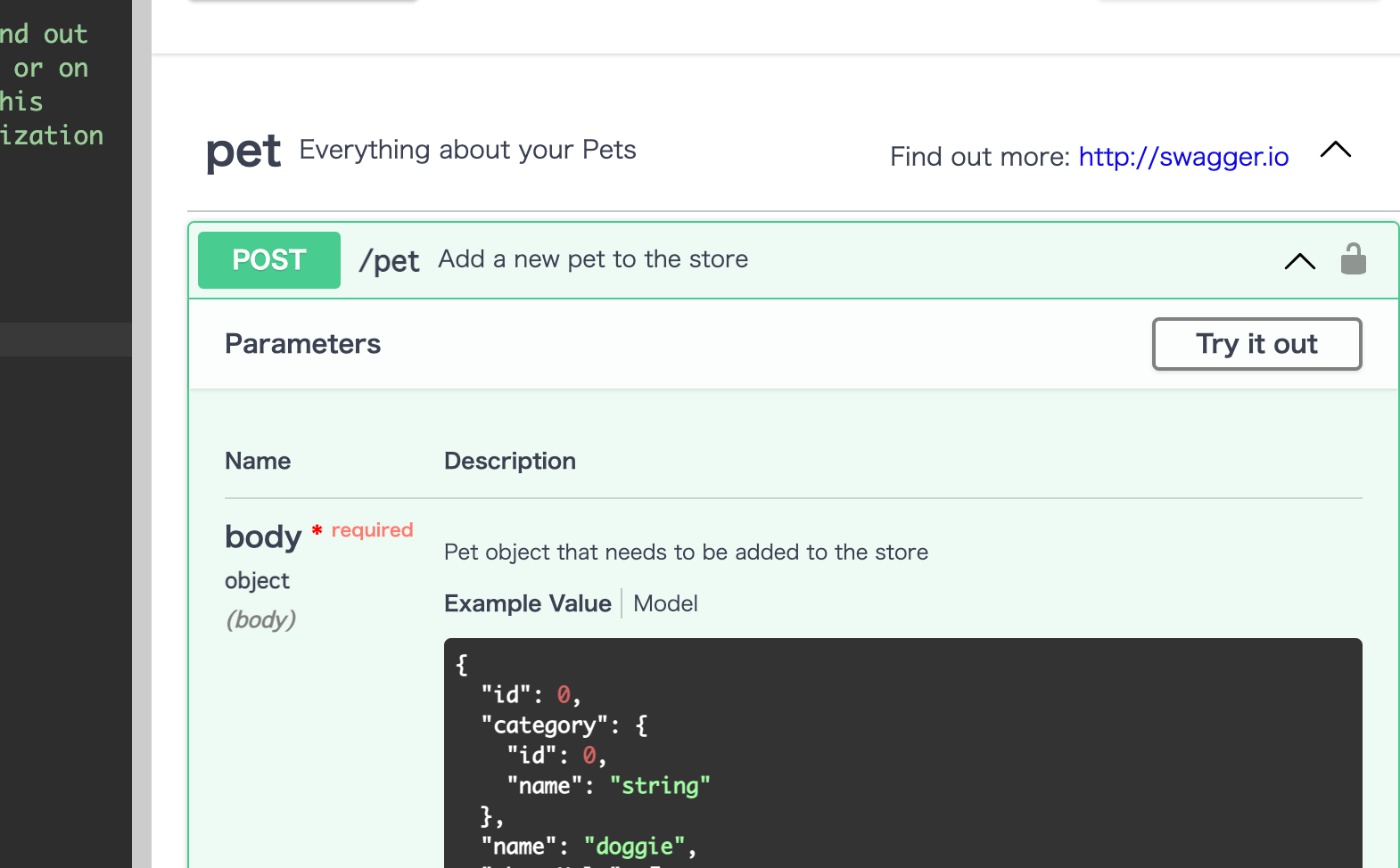This screenshot has width=1400, height=868.
Task: Switch to the Model tab
Action: pyautogui.click(x=665, y=603)
